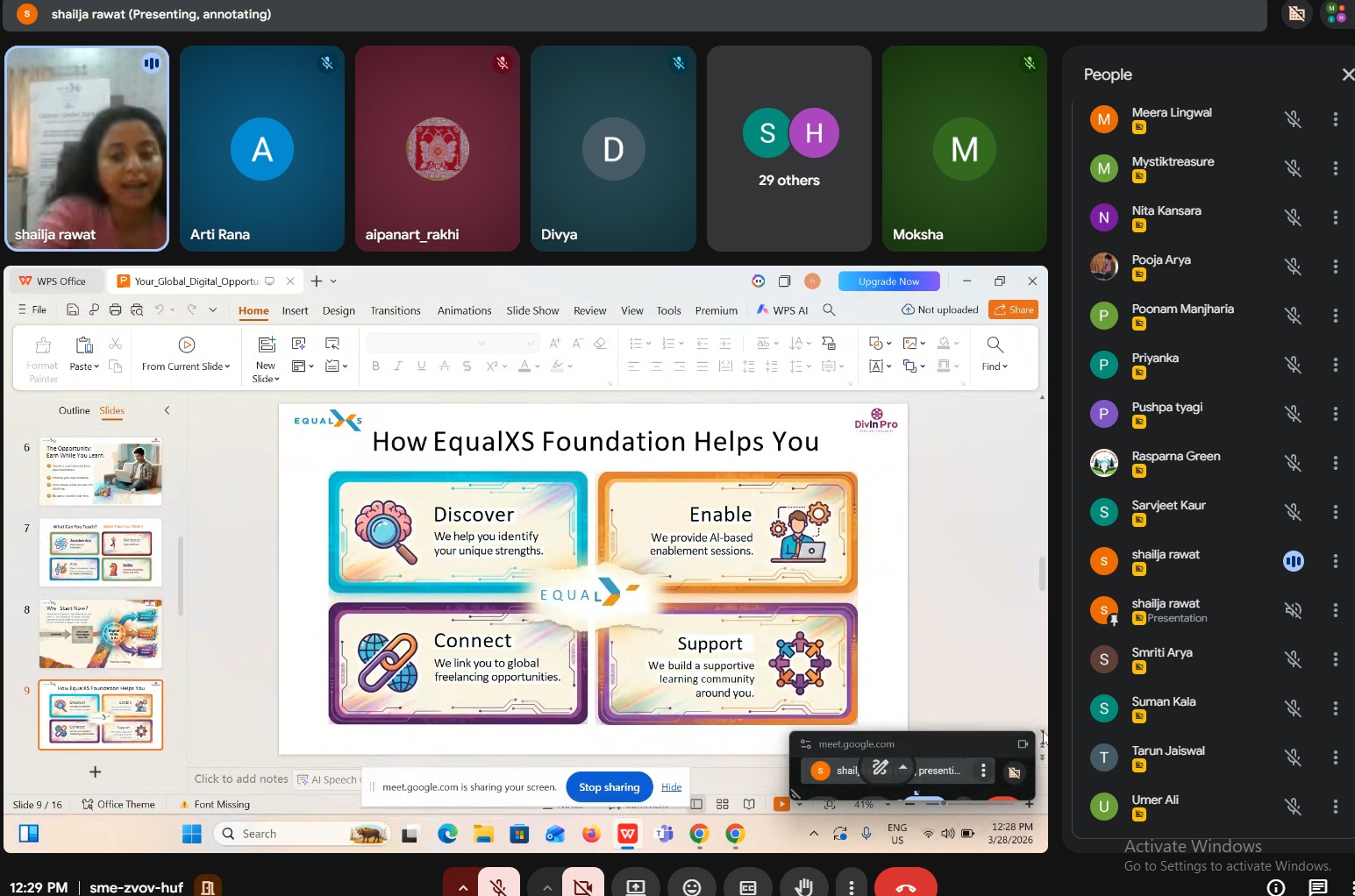Click the Windows taskbar Search box
This screenshot has height=896, width=1355.
[x=303, y=834]
